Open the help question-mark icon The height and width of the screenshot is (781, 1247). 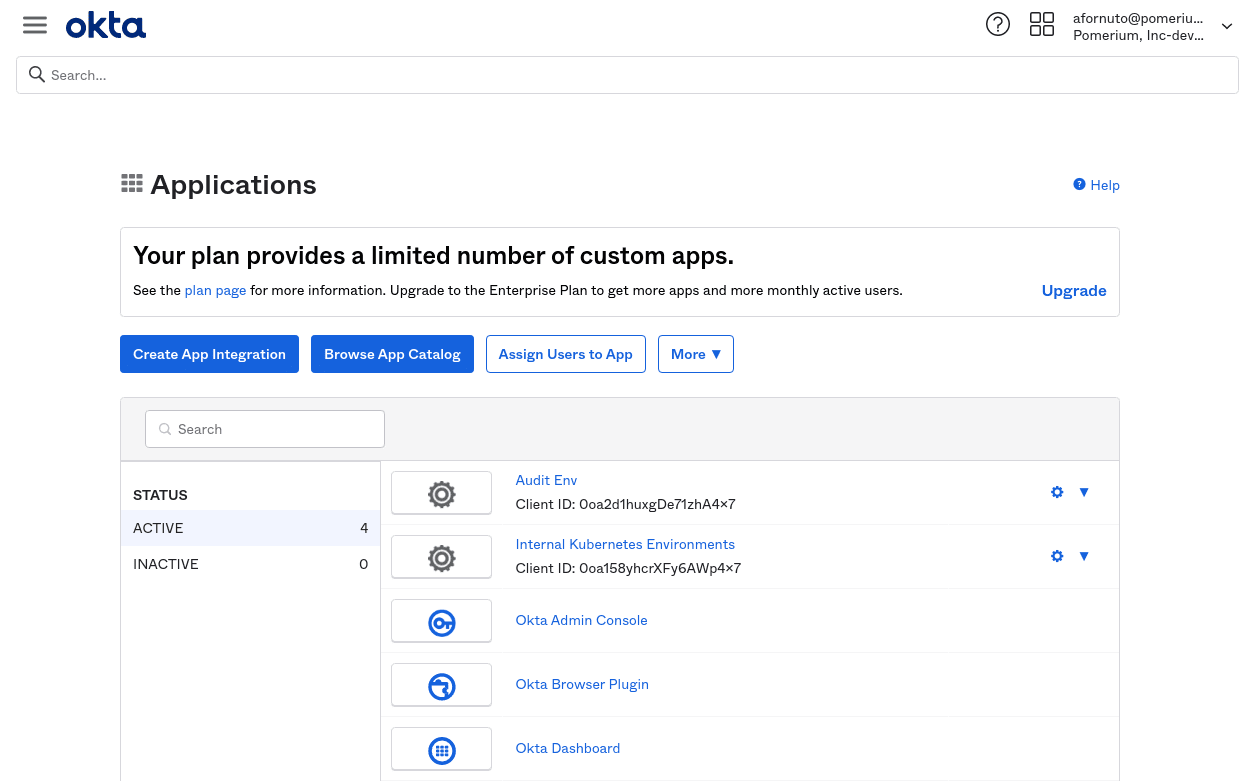tap(997, 23)
